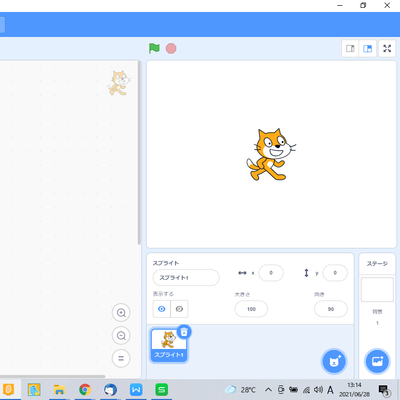Screen dimensions: 400x400
Task: Open the orange app icon in taskbar
Action: [x=8, y=389]
